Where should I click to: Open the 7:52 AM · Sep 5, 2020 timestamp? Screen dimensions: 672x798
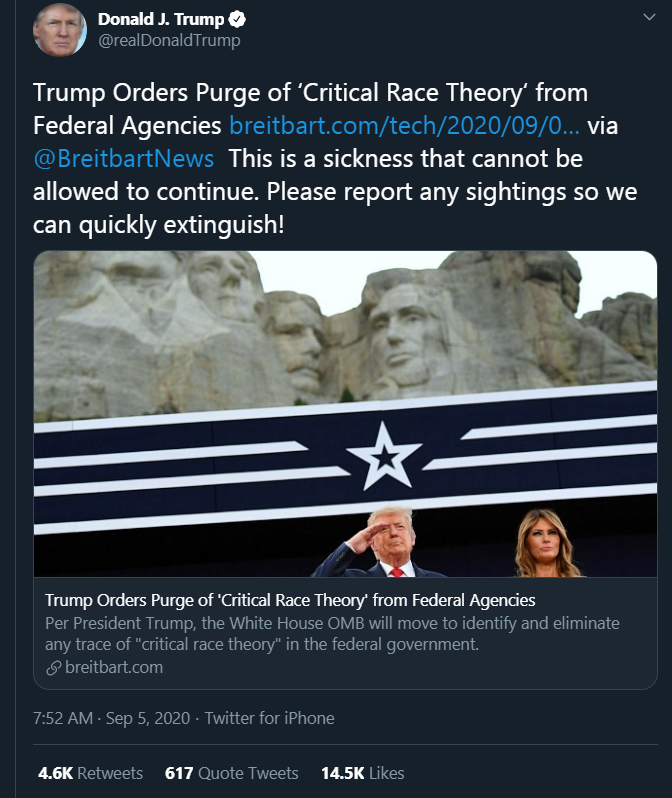click(111, 718)
